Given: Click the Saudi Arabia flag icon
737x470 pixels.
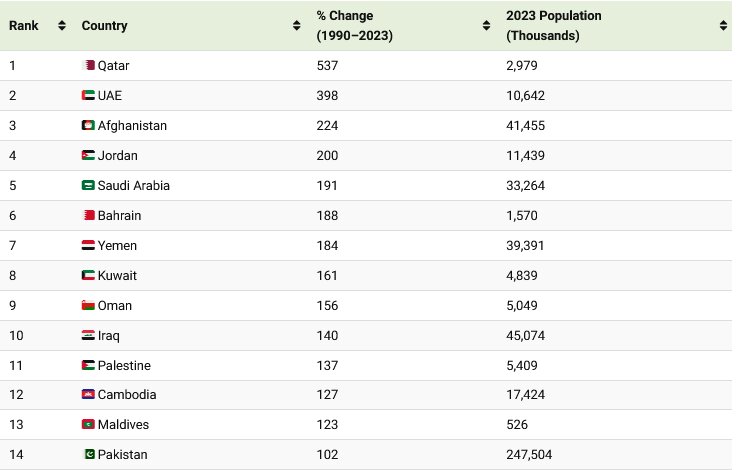Looking at the screenshot, I should [x=88, y=186].
